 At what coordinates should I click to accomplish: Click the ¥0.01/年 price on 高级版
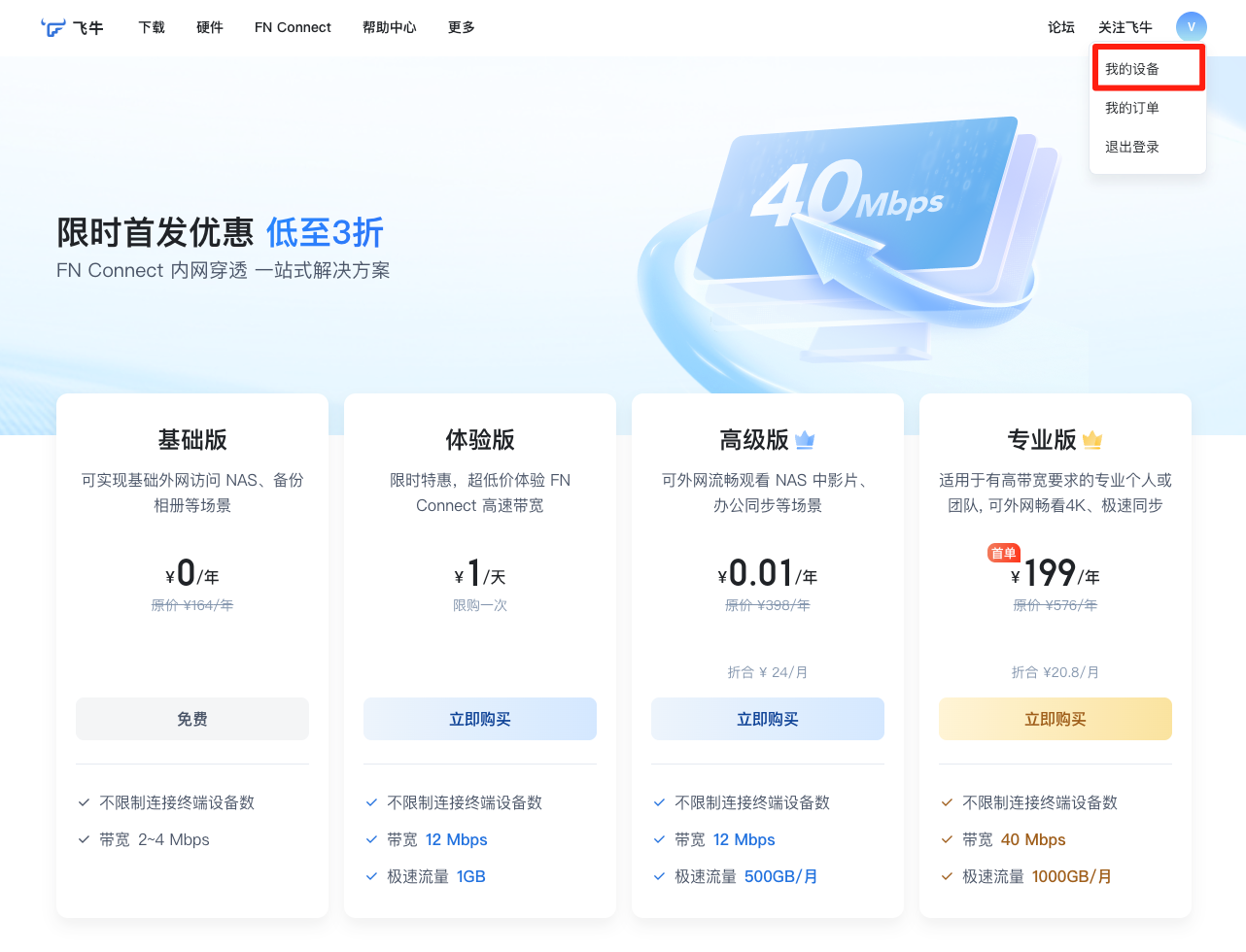click(768, 573)
